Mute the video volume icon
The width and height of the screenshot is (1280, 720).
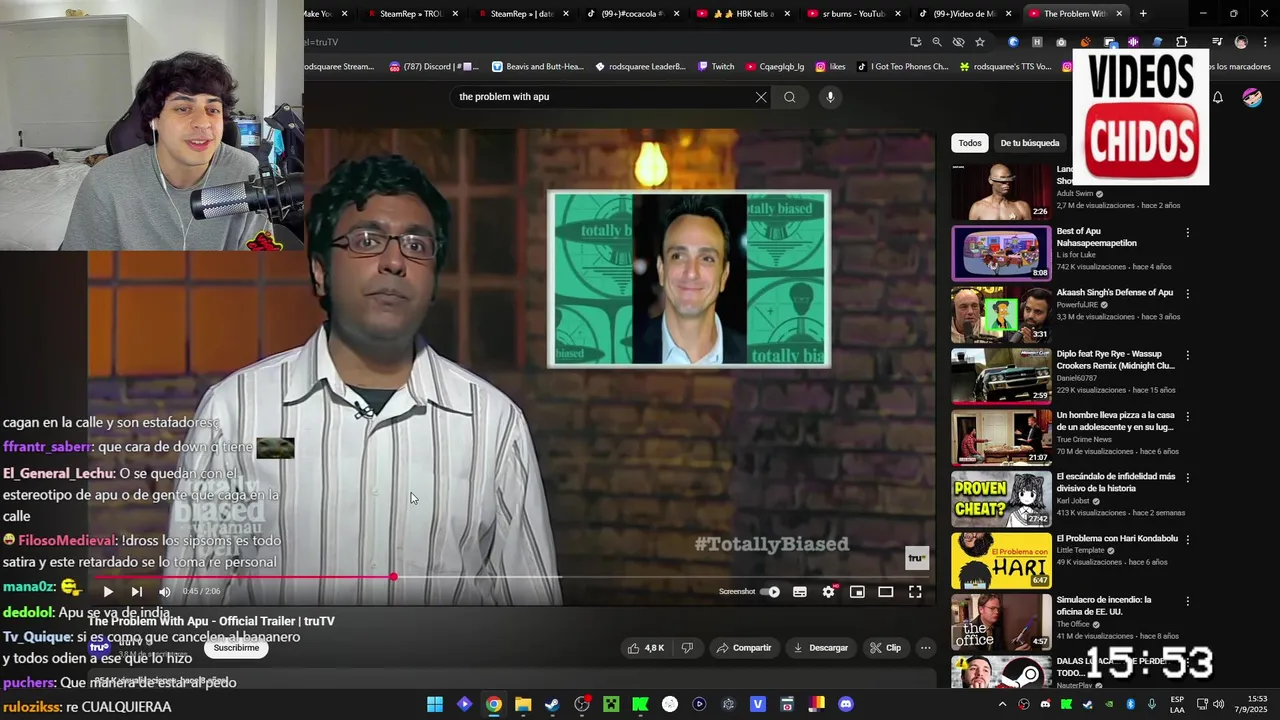click(165, 592)
